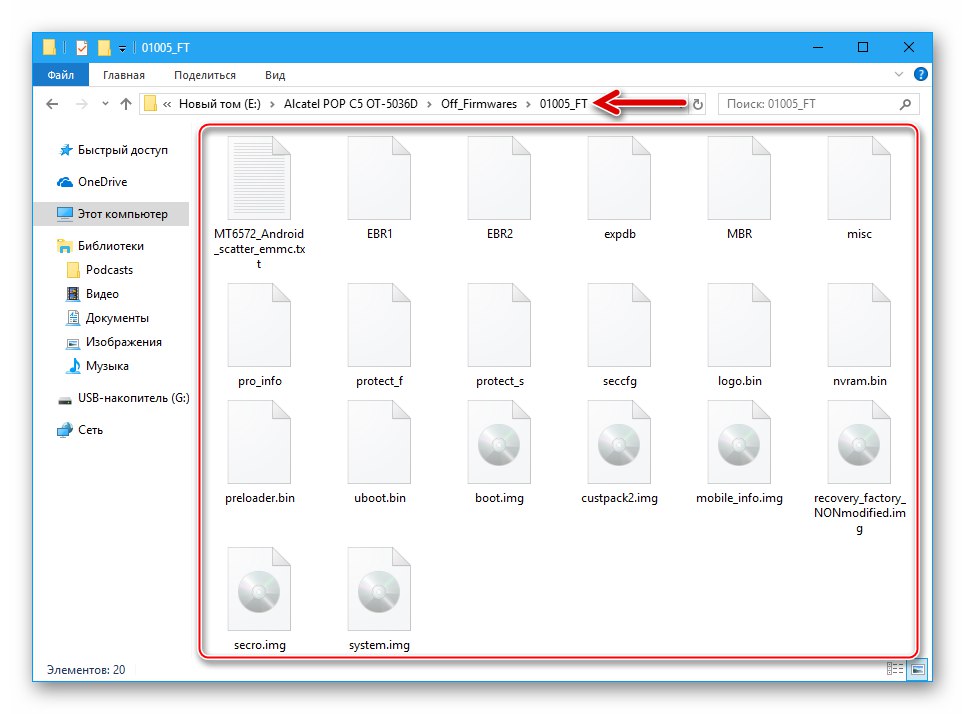Select the MBR file icon
965x714 pixels.
[x=739, y=178]
